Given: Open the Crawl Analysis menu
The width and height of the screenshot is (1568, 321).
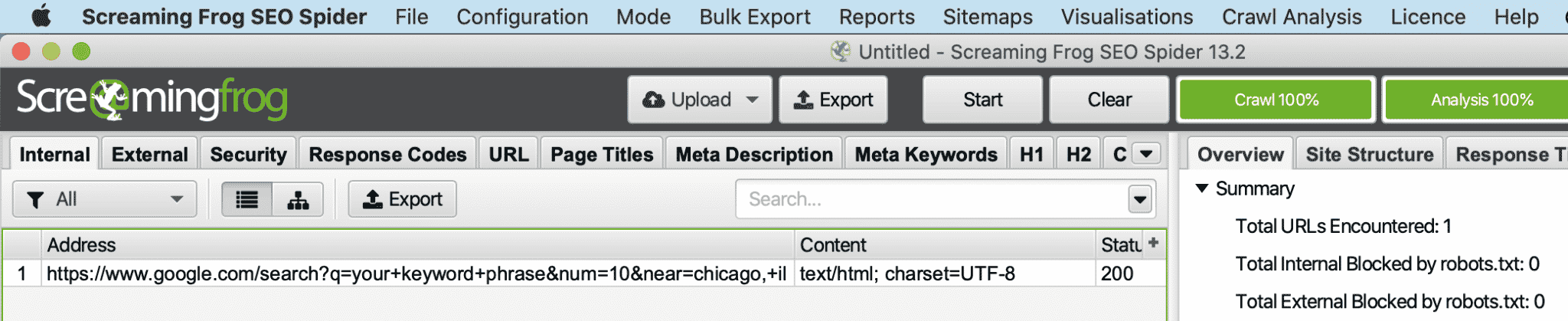Looking at the screenshot, I should (x=1292, y=17).
